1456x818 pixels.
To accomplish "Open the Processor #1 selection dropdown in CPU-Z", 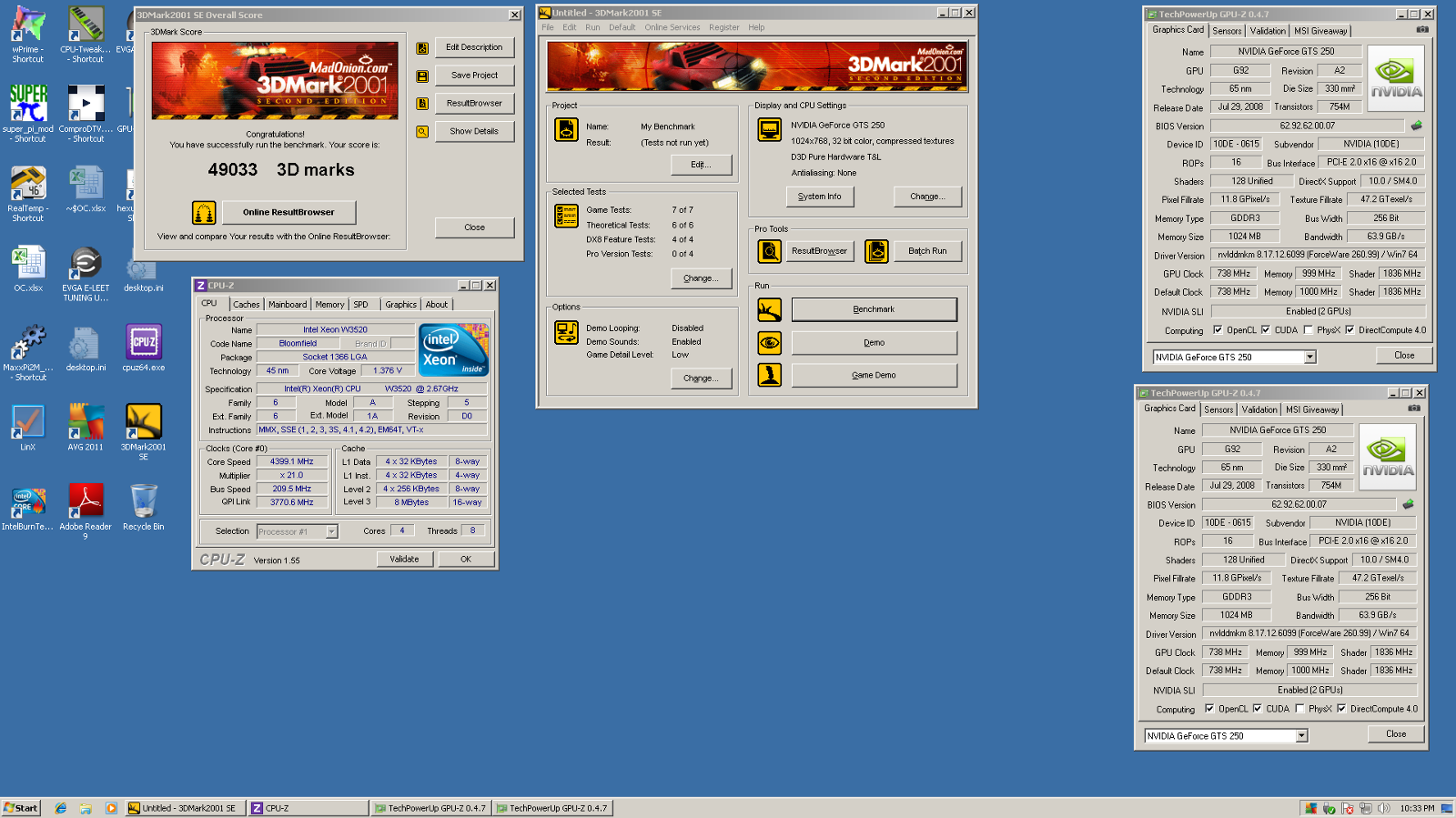I will (x=331, y=531).
